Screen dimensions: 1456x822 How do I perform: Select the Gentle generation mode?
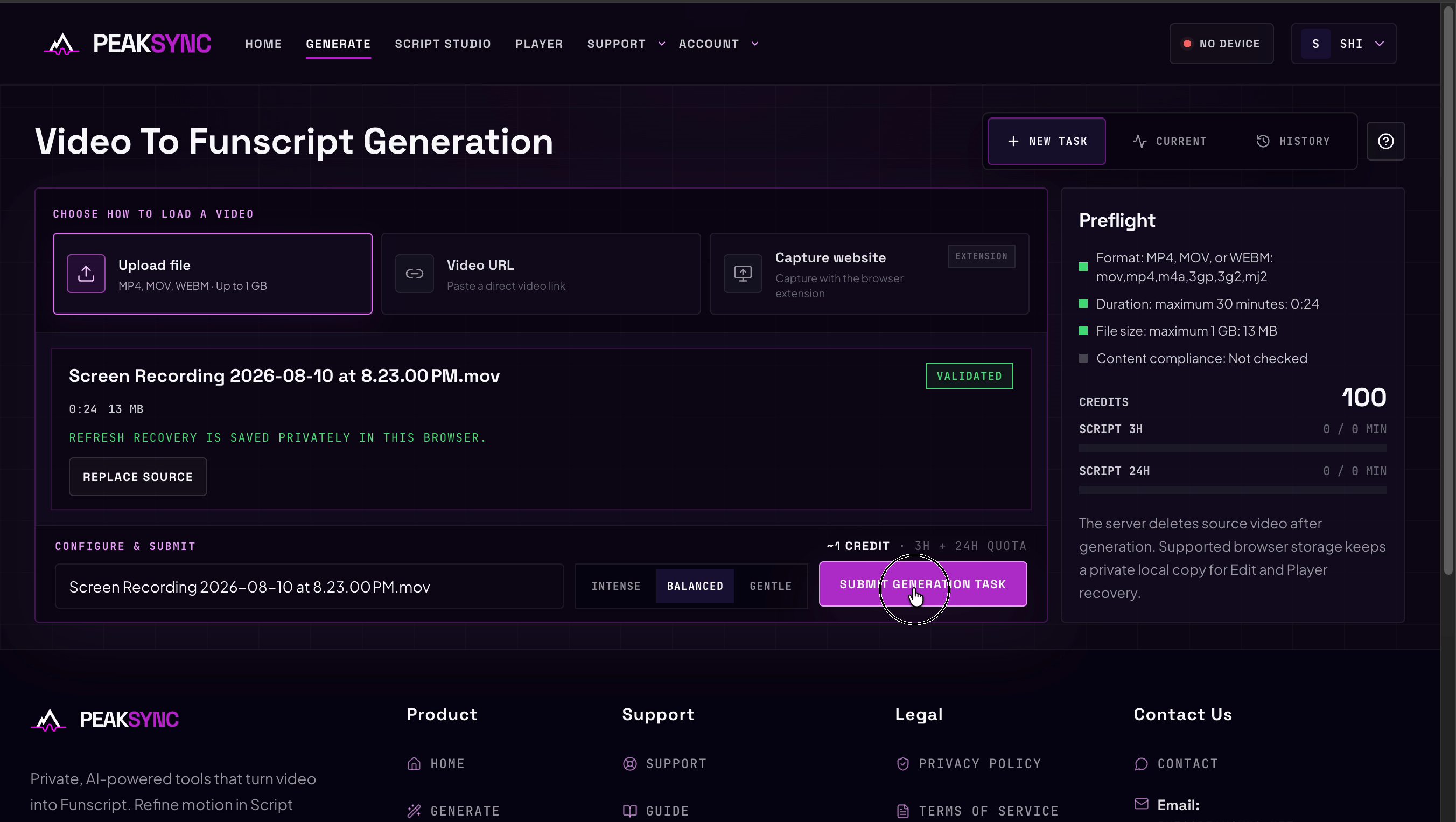click(771, 586)
